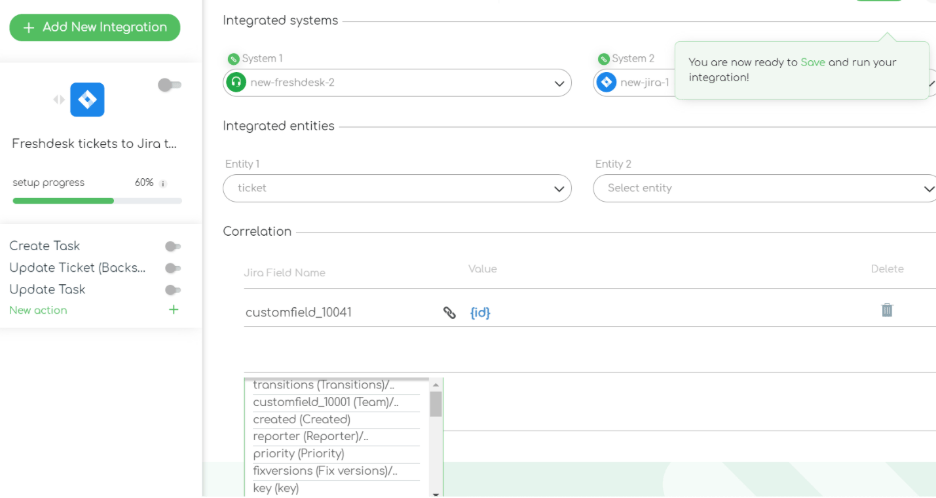Select transitions (Transitions) from the field list
Viewport: 936px width, 498px height.
pyautogui.click(x=324, y=385)
